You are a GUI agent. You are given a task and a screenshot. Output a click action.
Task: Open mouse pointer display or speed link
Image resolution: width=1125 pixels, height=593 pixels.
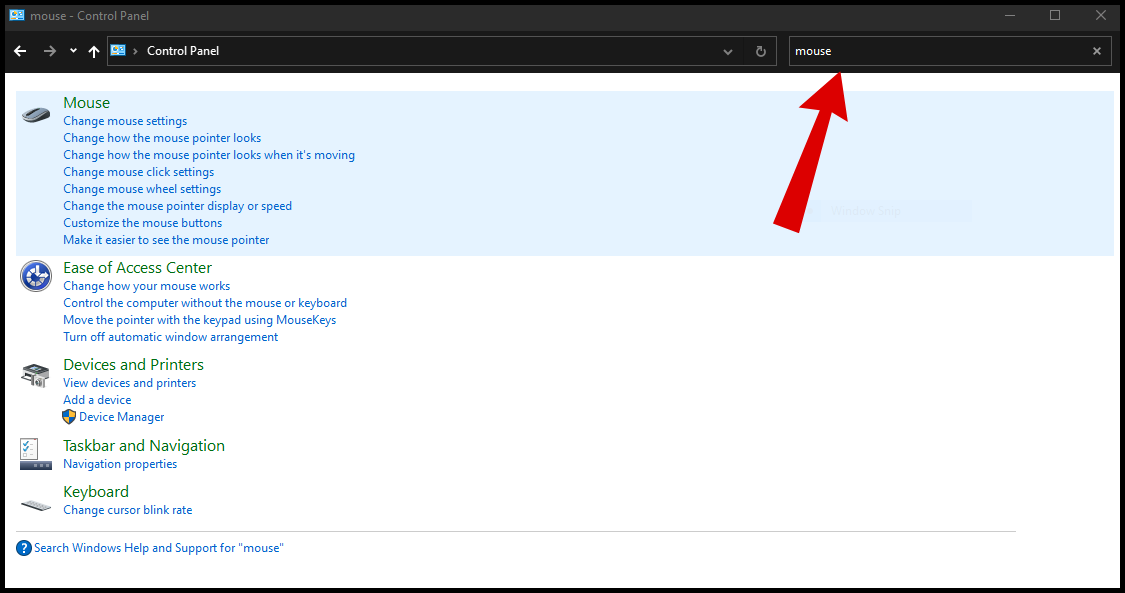pyautogui.click(x=177, y=206)
